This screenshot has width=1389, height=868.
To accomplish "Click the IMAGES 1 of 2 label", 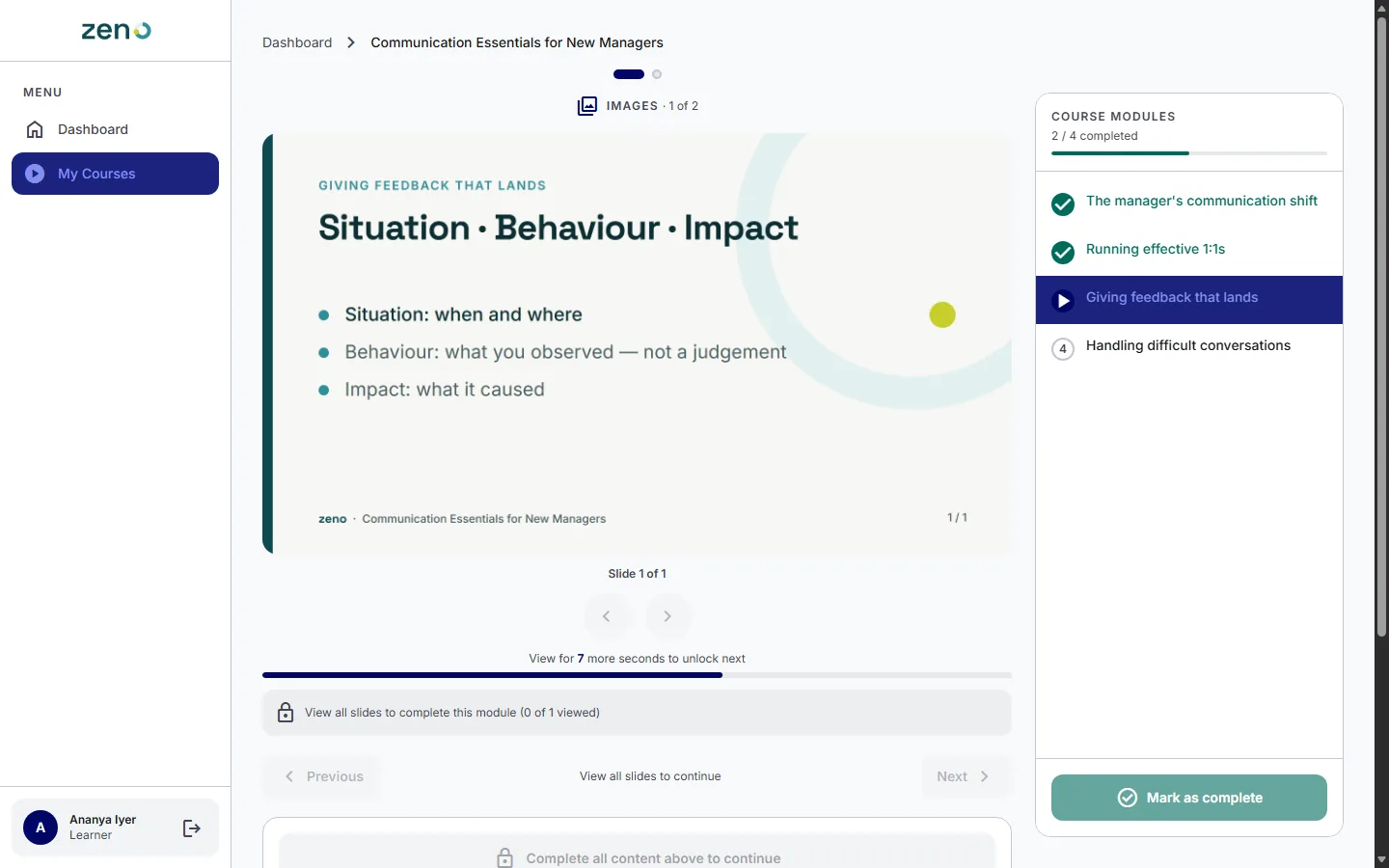I will click(652, 106).
